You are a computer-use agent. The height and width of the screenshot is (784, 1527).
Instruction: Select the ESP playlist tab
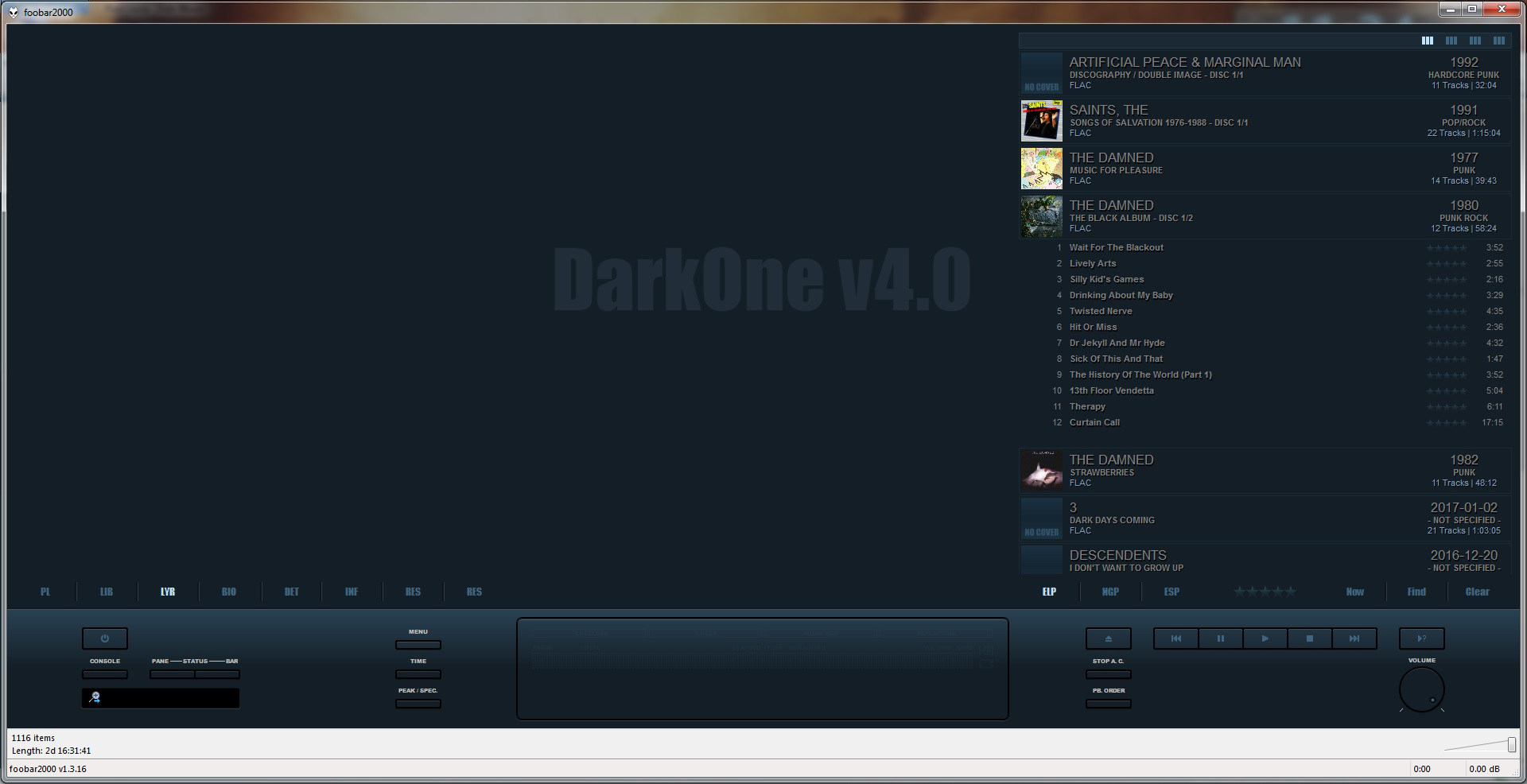pyautogui.click(x=1171, y=592)
